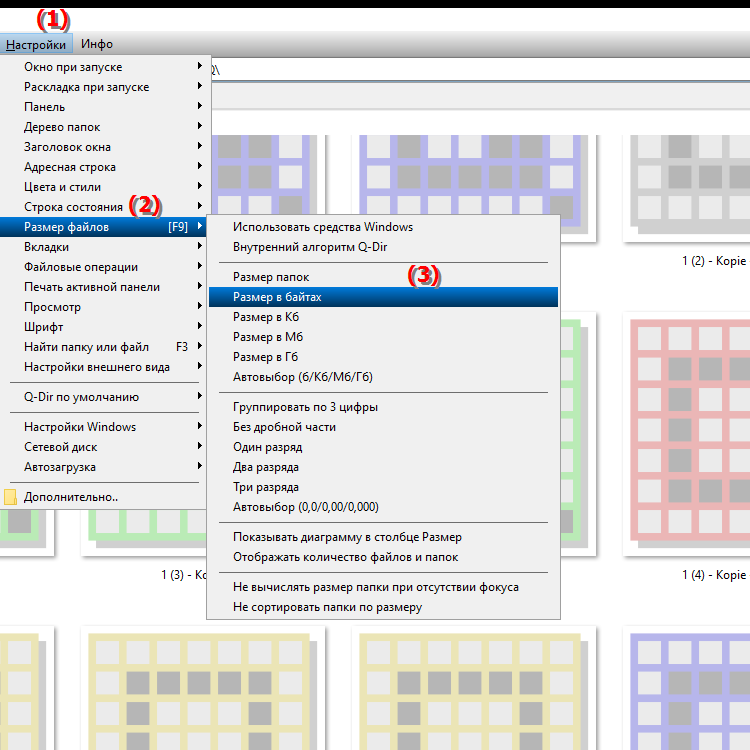Screen dimensions: 750x750
Task: Toggle Не сортировать папки по размеру
Action: [384, 607]
